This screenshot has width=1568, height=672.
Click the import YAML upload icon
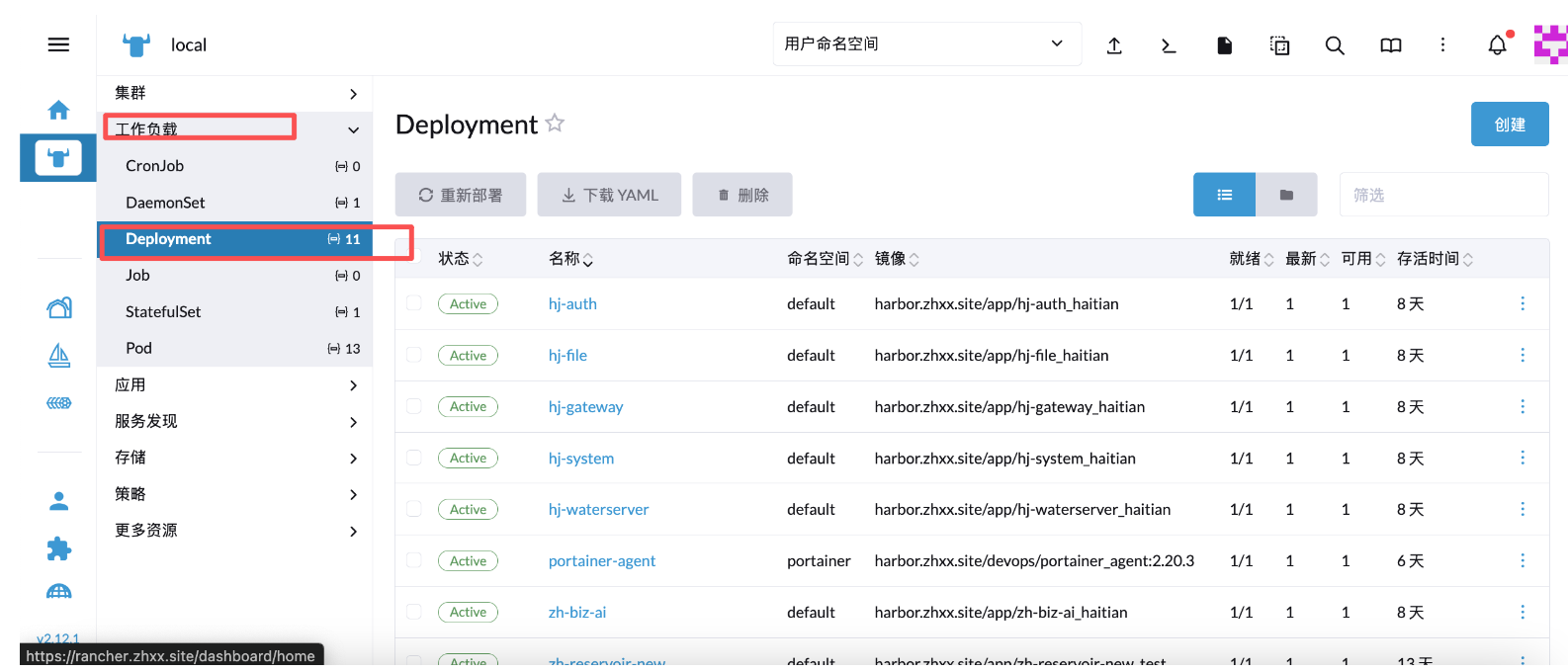coord(1114,45)
